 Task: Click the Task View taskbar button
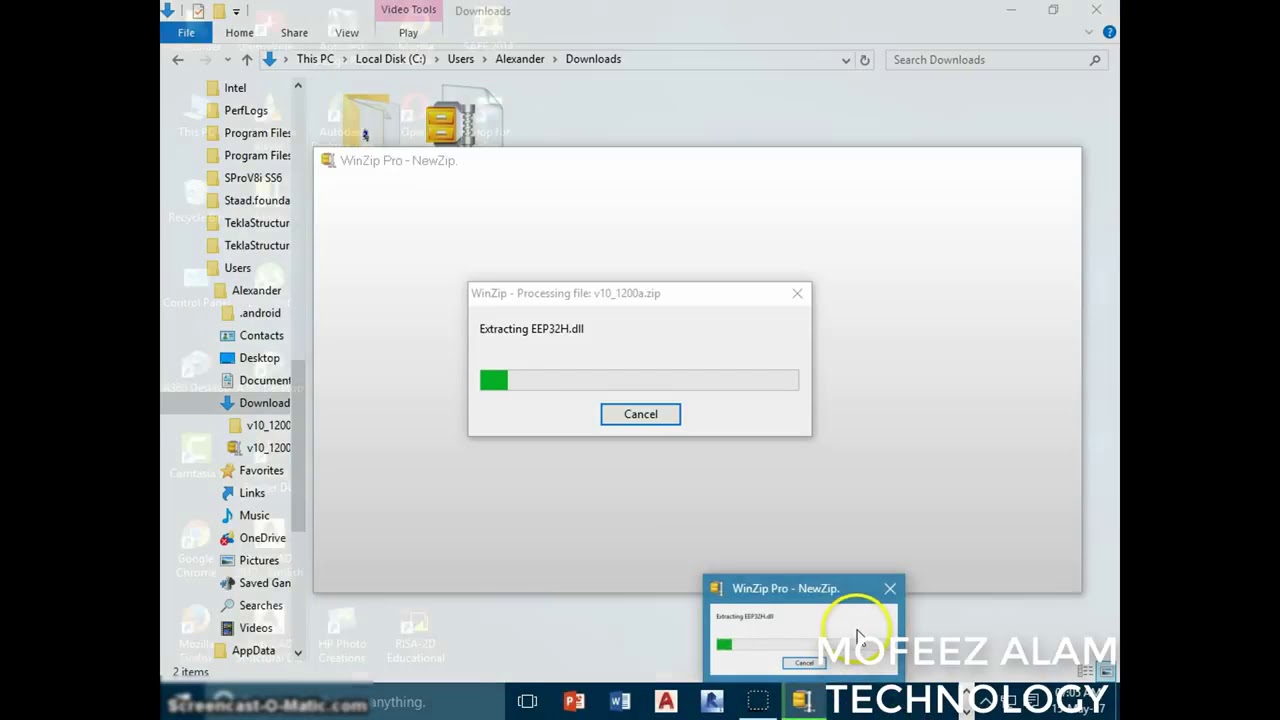527,701
